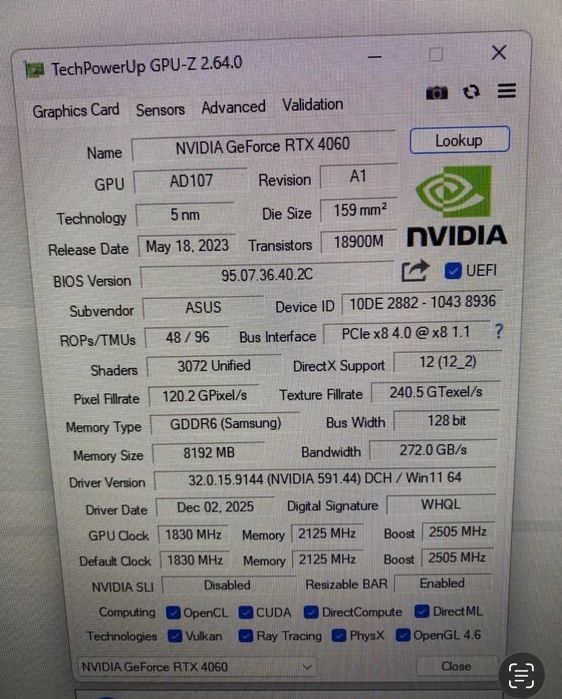
Task: Click the Bandwidth field 272.0 GB/s
Action: coord(433,450)
